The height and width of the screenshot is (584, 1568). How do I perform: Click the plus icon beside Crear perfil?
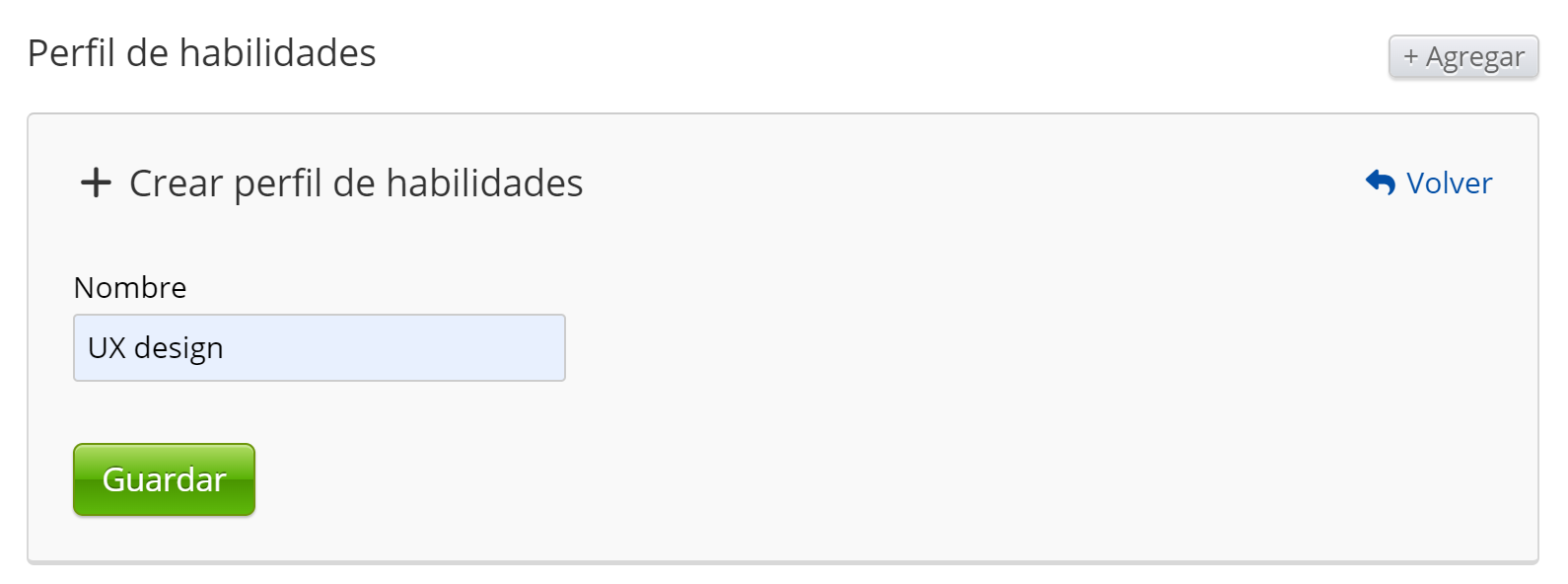(x=96, y=183)
